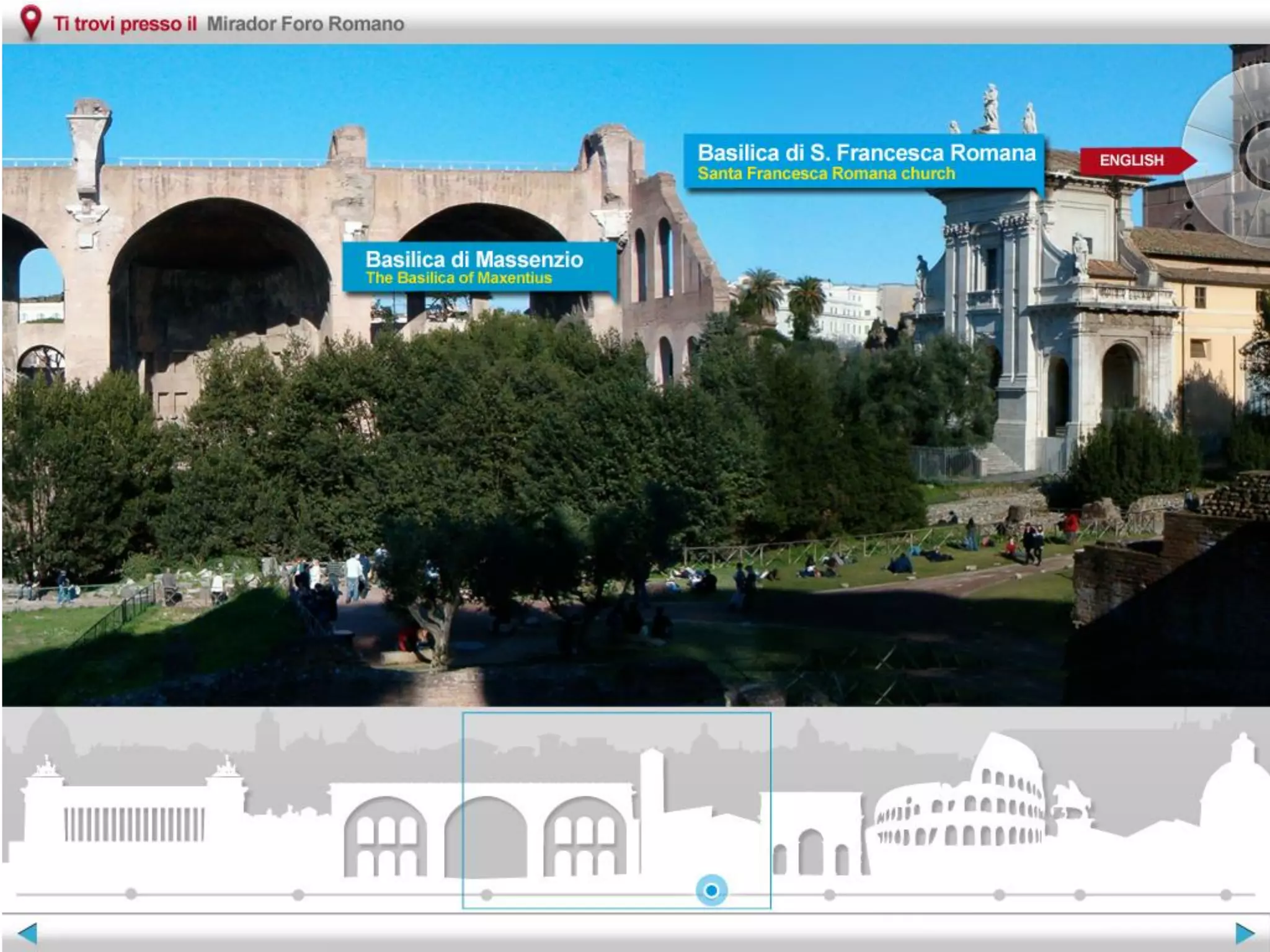Image resolution: width=1270 pixels, height=952 pixels.
Task: Jump to timeline dot beneath the Vittoriano
Action: [131, 894]
